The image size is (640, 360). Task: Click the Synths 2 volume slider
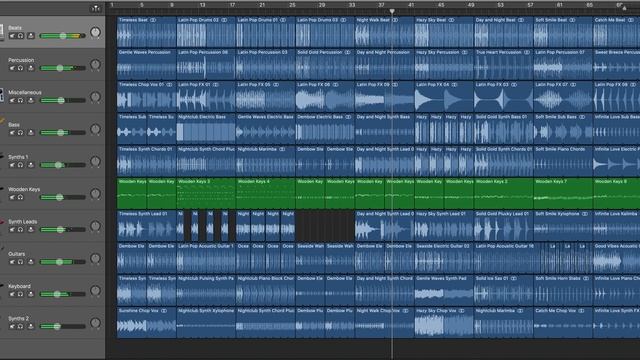62,326
